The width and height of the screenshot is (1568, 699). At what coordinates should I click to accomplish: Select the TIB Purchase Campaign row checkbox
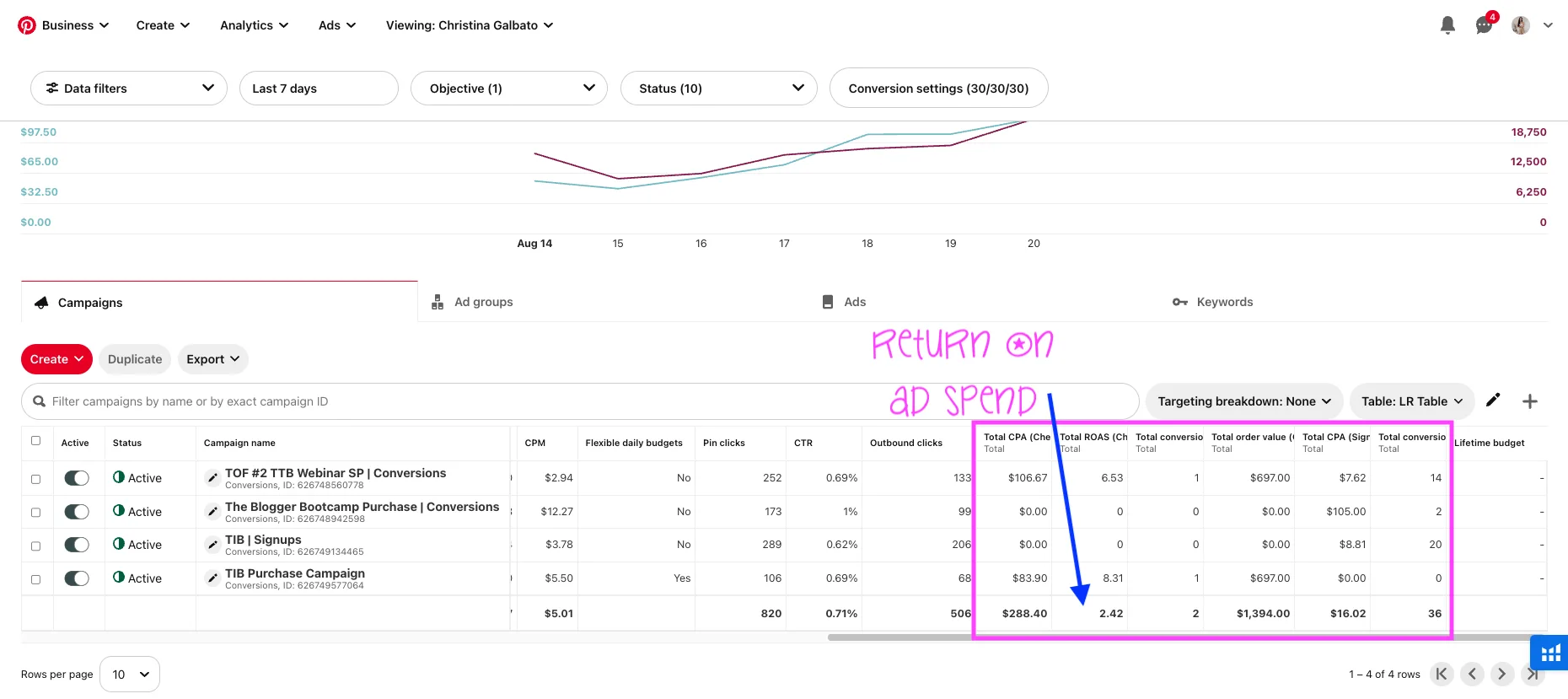click(x=35, y=579)
